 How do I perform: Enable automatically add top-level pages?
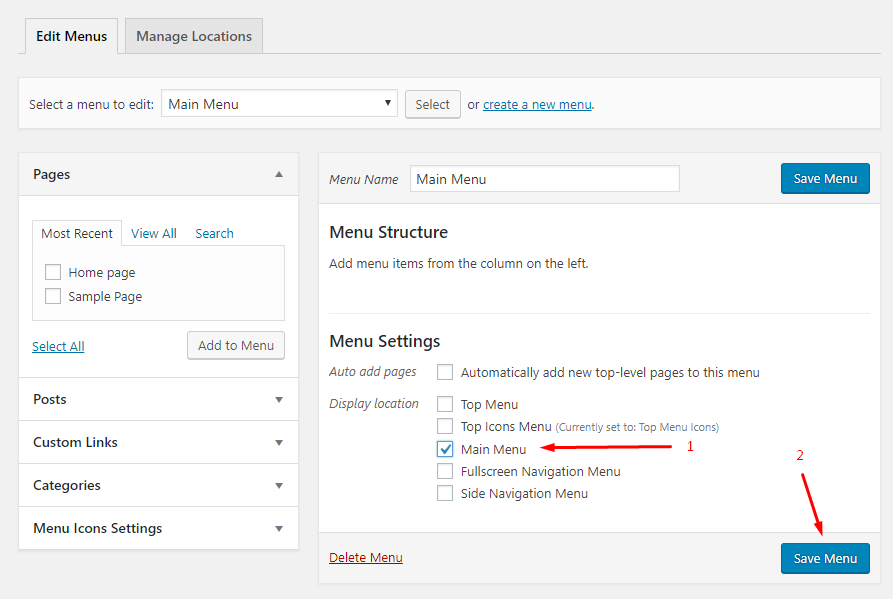(x=445, y=372)
